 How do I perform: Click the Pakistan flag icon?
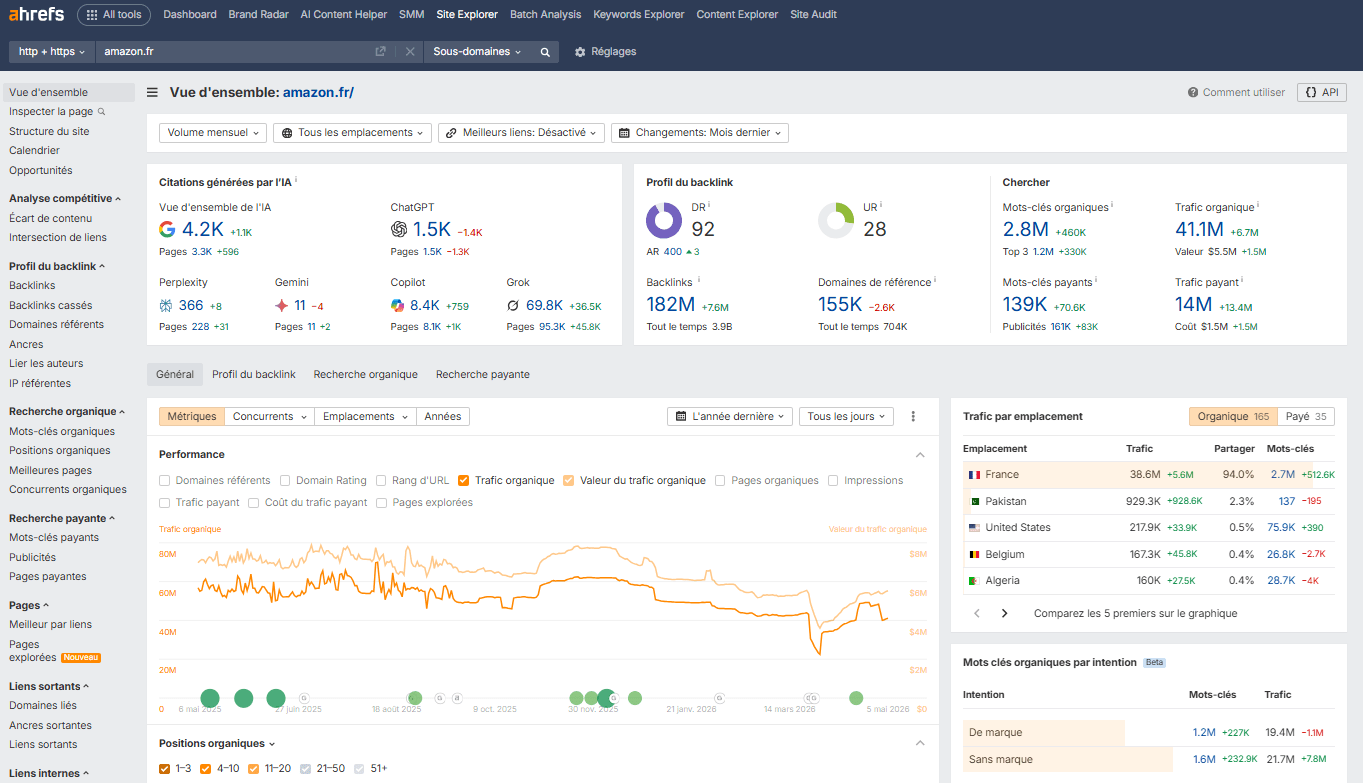click(975, 501)
